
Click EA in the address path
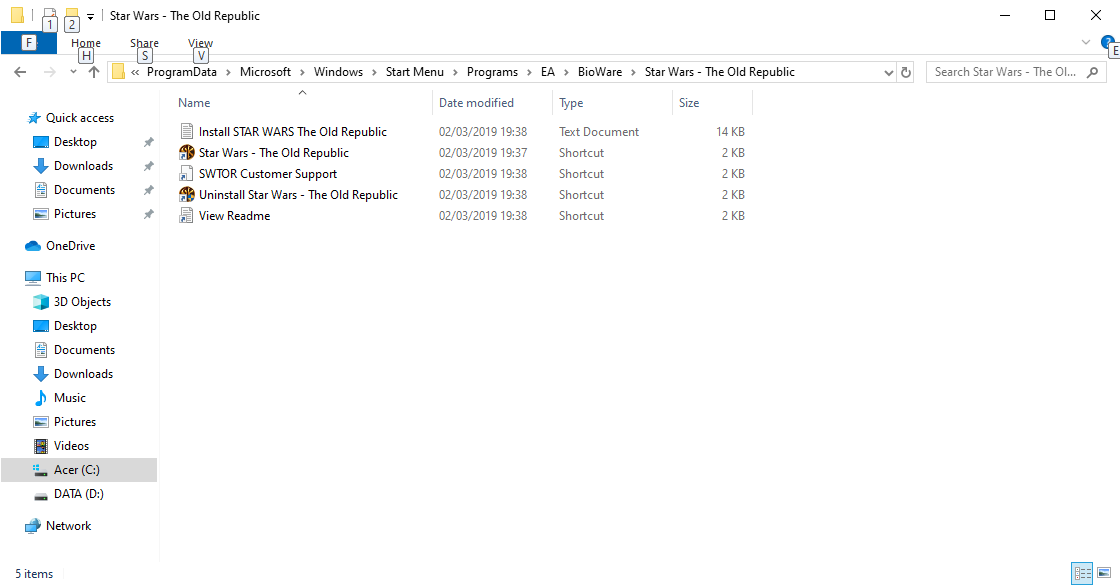(547, 72)
